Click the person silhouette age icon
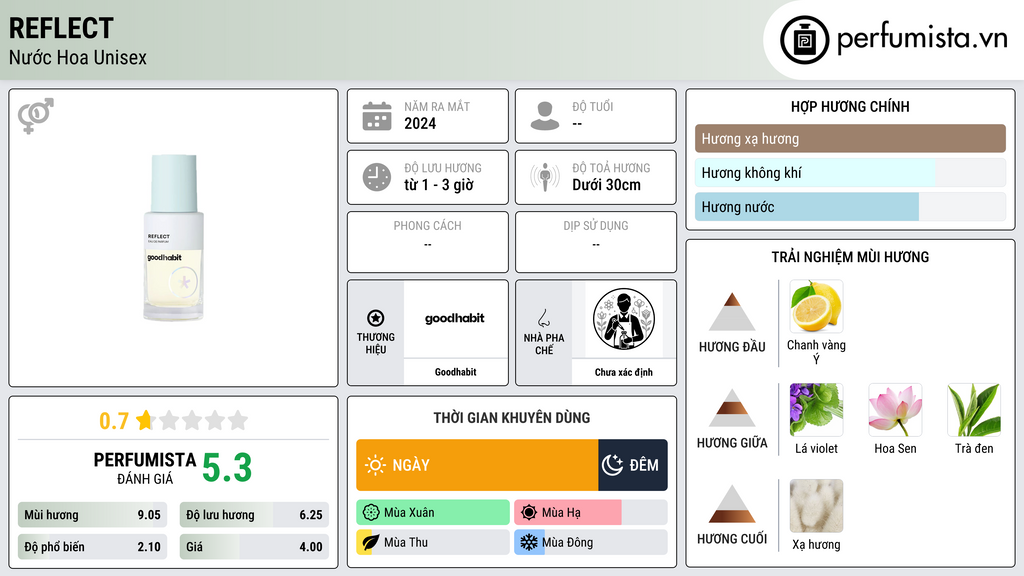The width and height of the screenshot is (1024, 576). (545, 116)
